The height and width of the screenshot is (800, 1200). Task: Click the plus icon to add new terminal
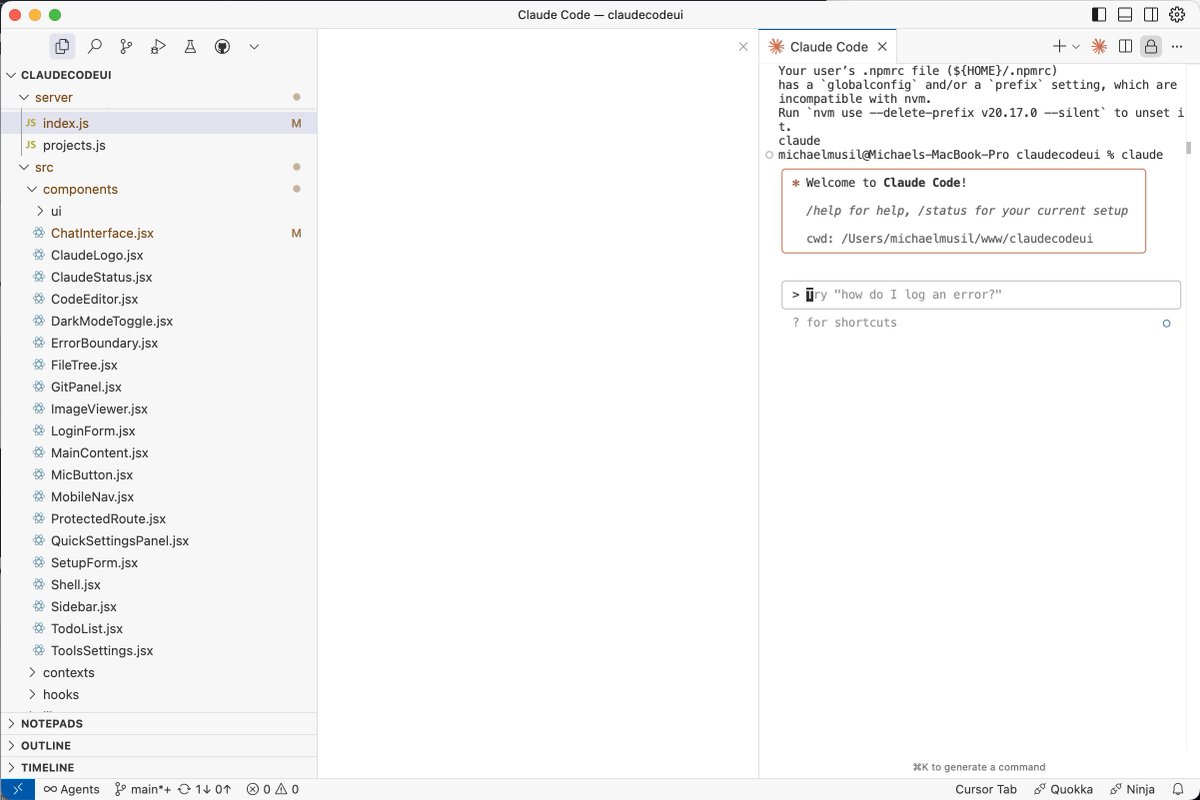(x=1059, y=46)
